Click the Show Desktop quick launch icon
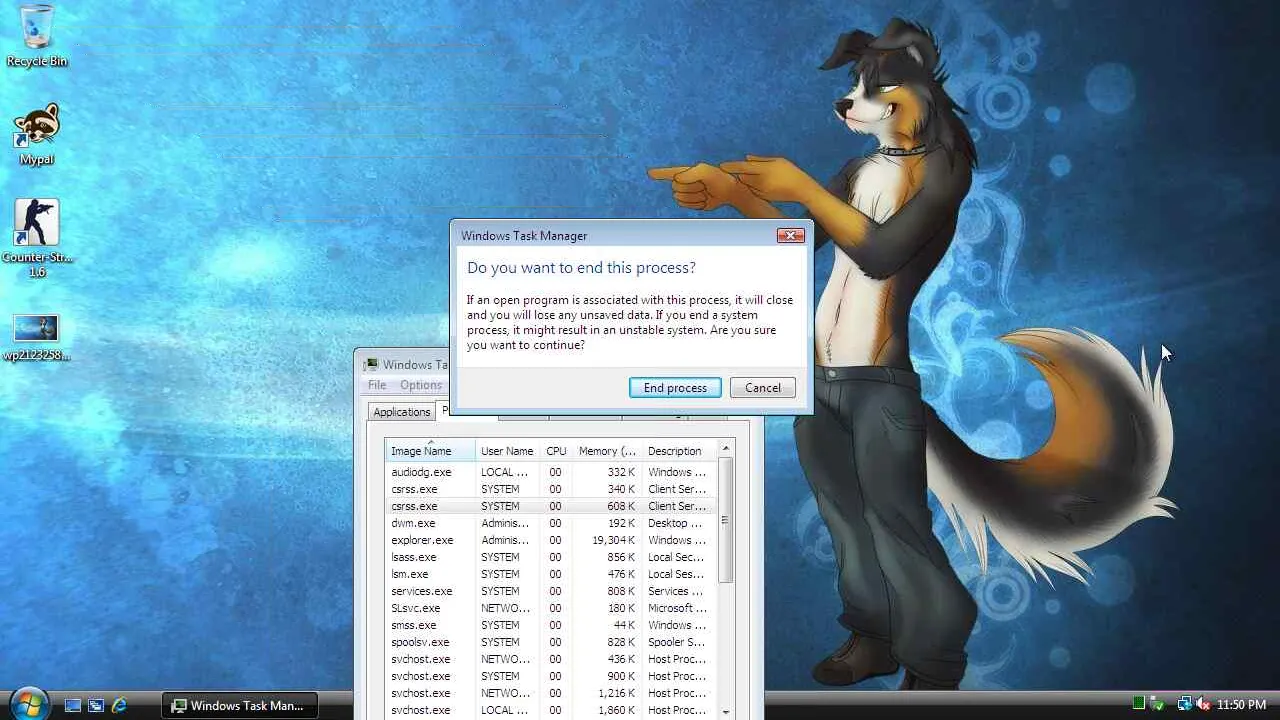This screenshot has height=720, width=1280. pos(73,705)
